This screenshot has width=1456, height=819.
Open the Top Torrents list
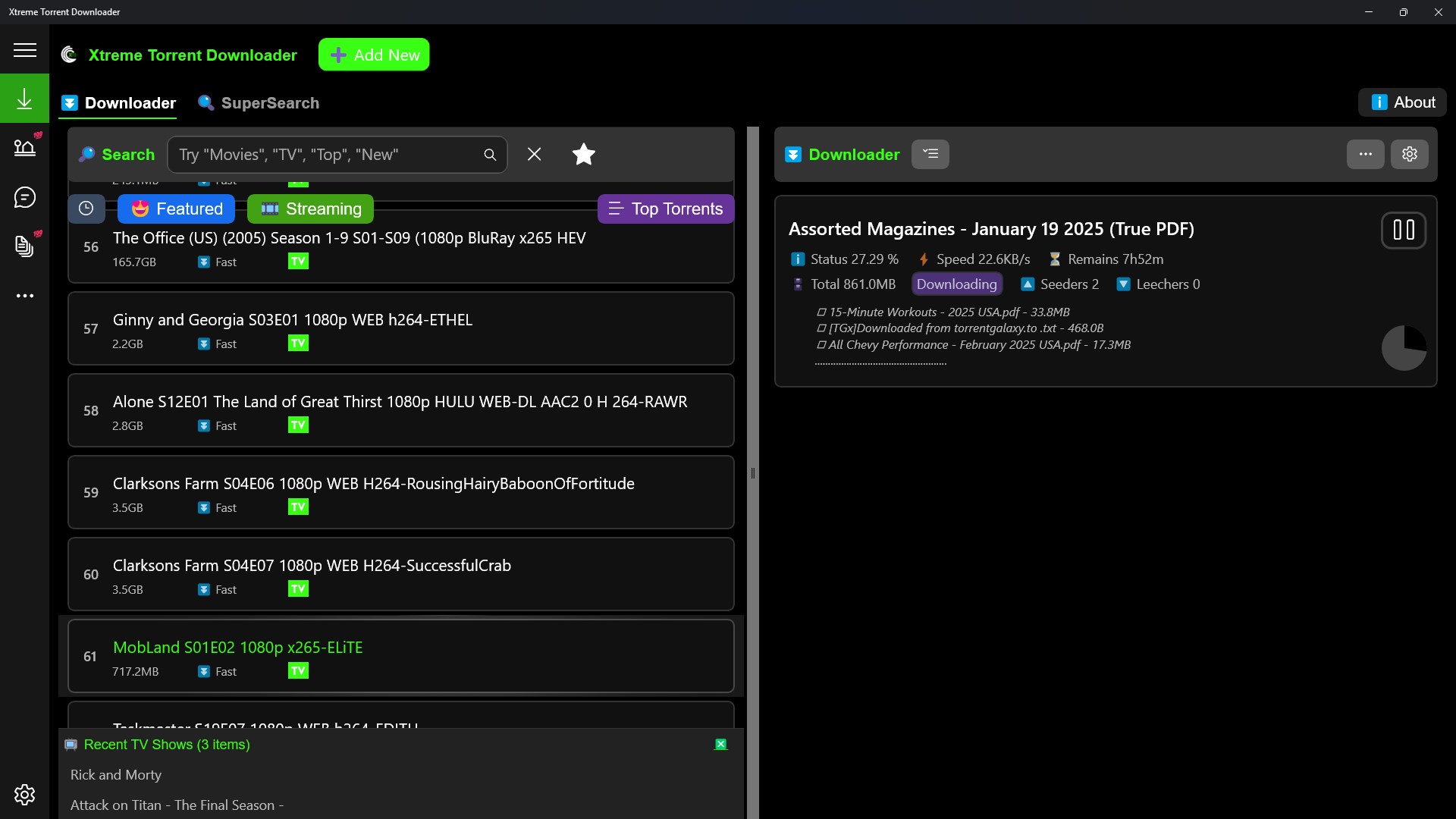[666, 209]
